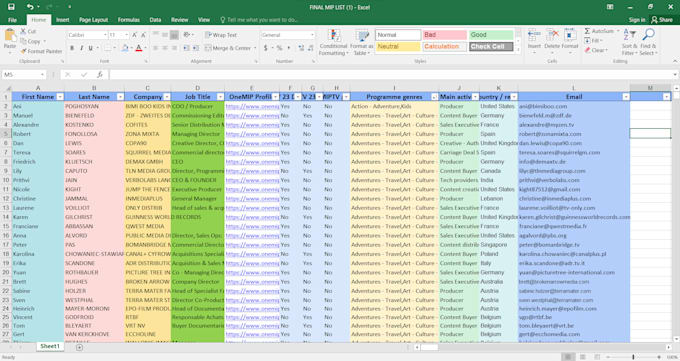
Task: Apply Percent style format
Action: [280, 48]
